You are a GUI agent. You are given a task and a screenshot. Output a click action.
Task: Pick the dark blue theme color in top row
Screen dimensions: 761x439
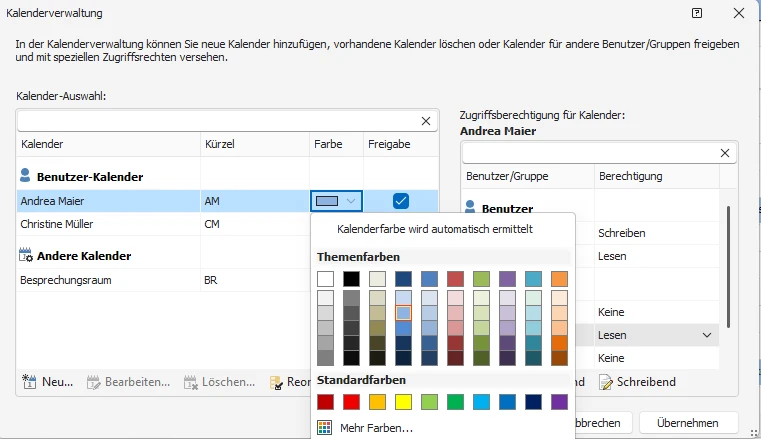pyautogui.click(x=403, y=279)
